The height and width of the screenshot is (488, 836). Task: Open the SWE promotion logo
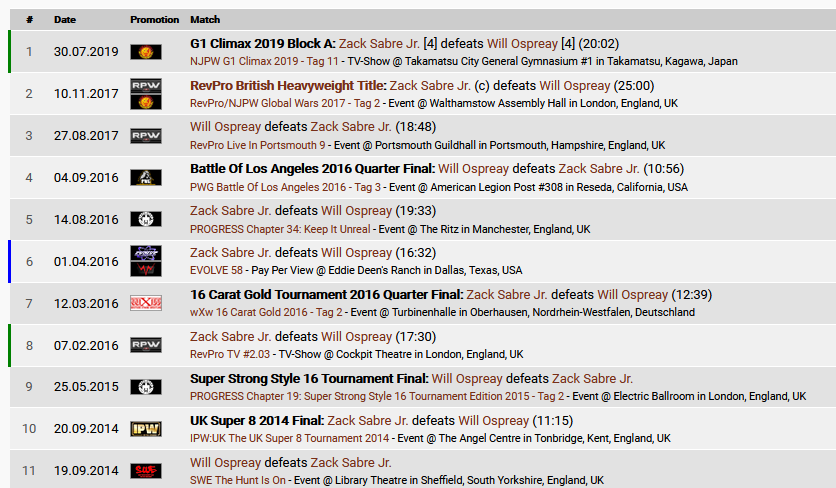coord(145,471)
